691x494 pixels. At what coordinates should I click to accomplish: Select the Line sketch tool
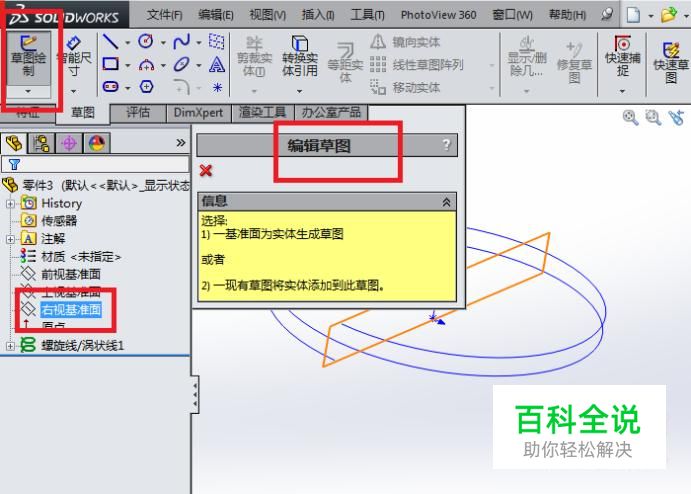110,41
